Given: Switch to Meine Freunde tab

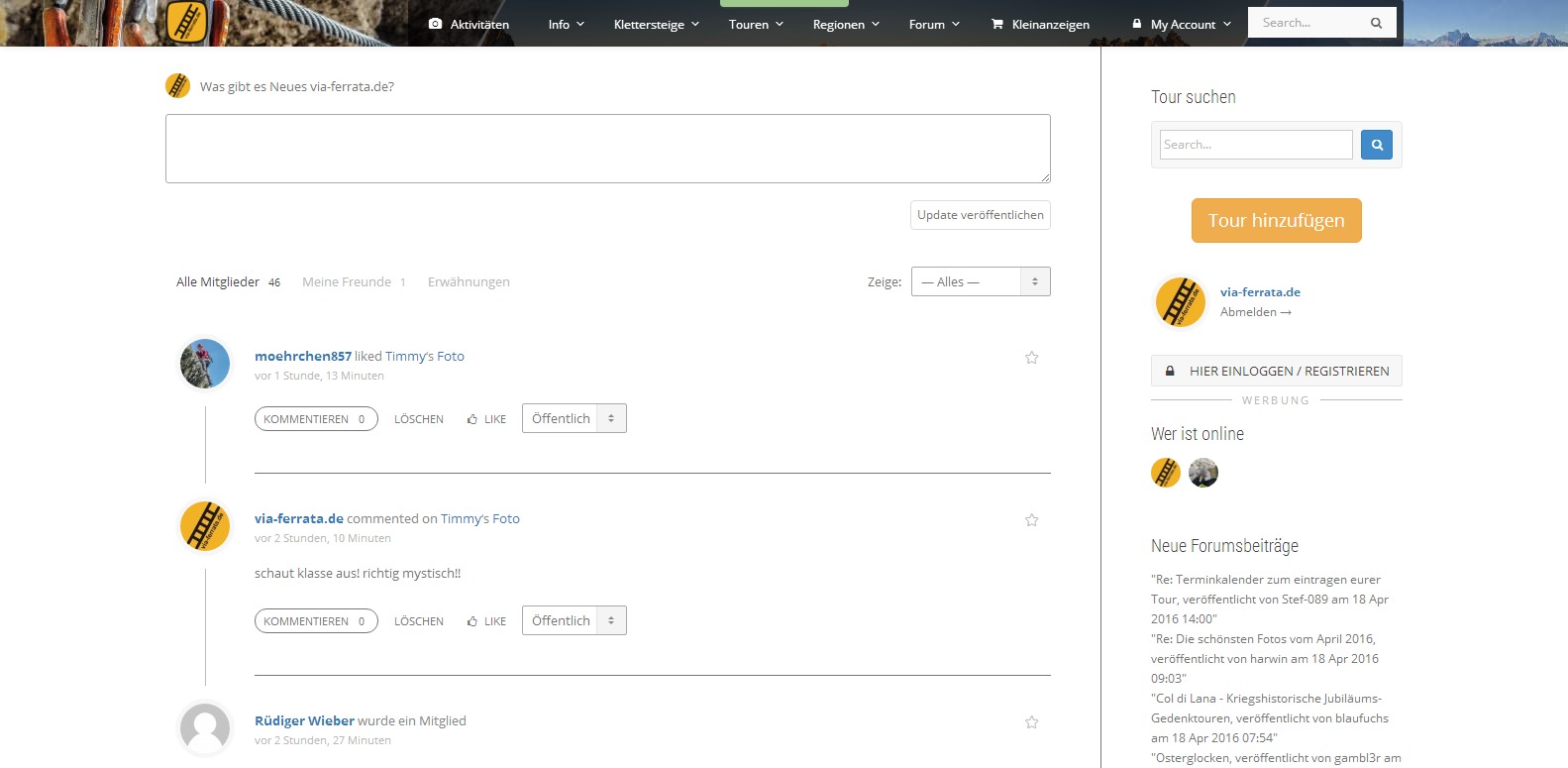Looking at the screenshot, I should pyautogui.click(x=347, y=282).
